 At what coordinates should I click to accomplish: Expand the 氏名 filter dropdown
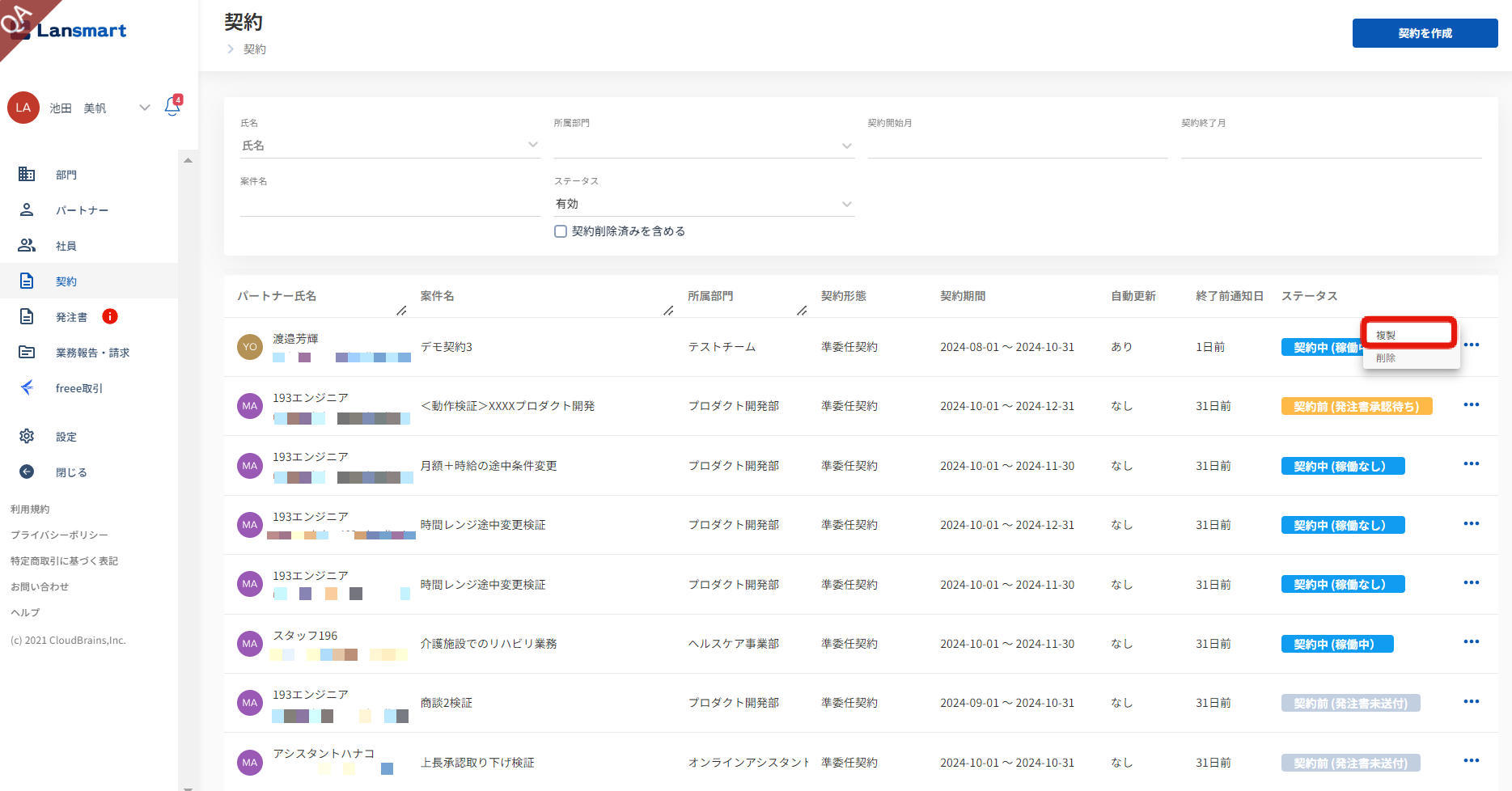click(532, 145)
